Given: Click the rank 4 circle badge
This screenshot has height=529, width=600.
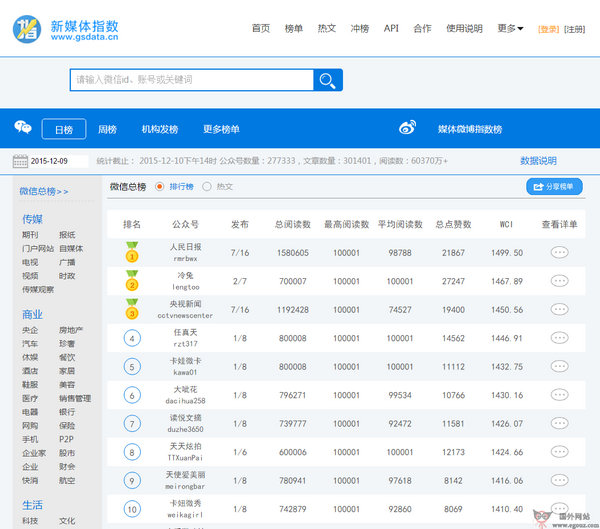Looking at the screenshot, I should [x=132, y=338].
